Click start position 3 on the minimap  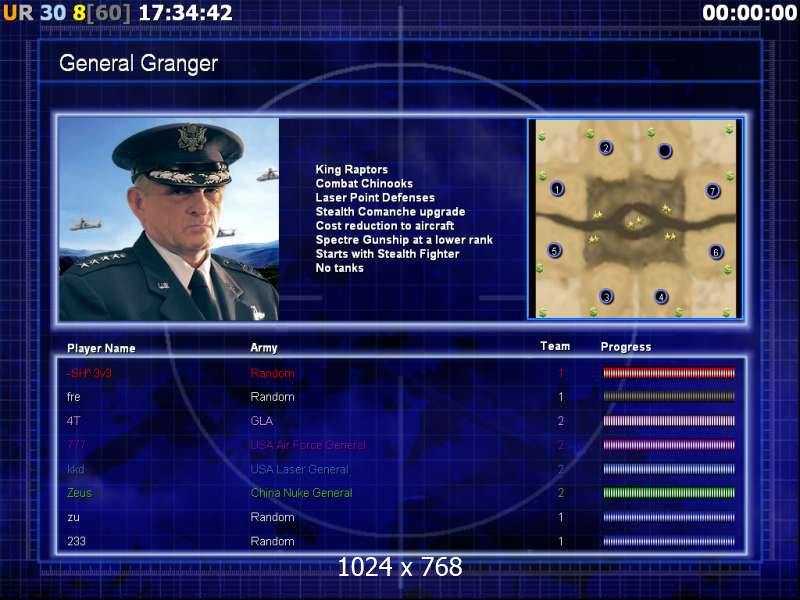(606, 296)
